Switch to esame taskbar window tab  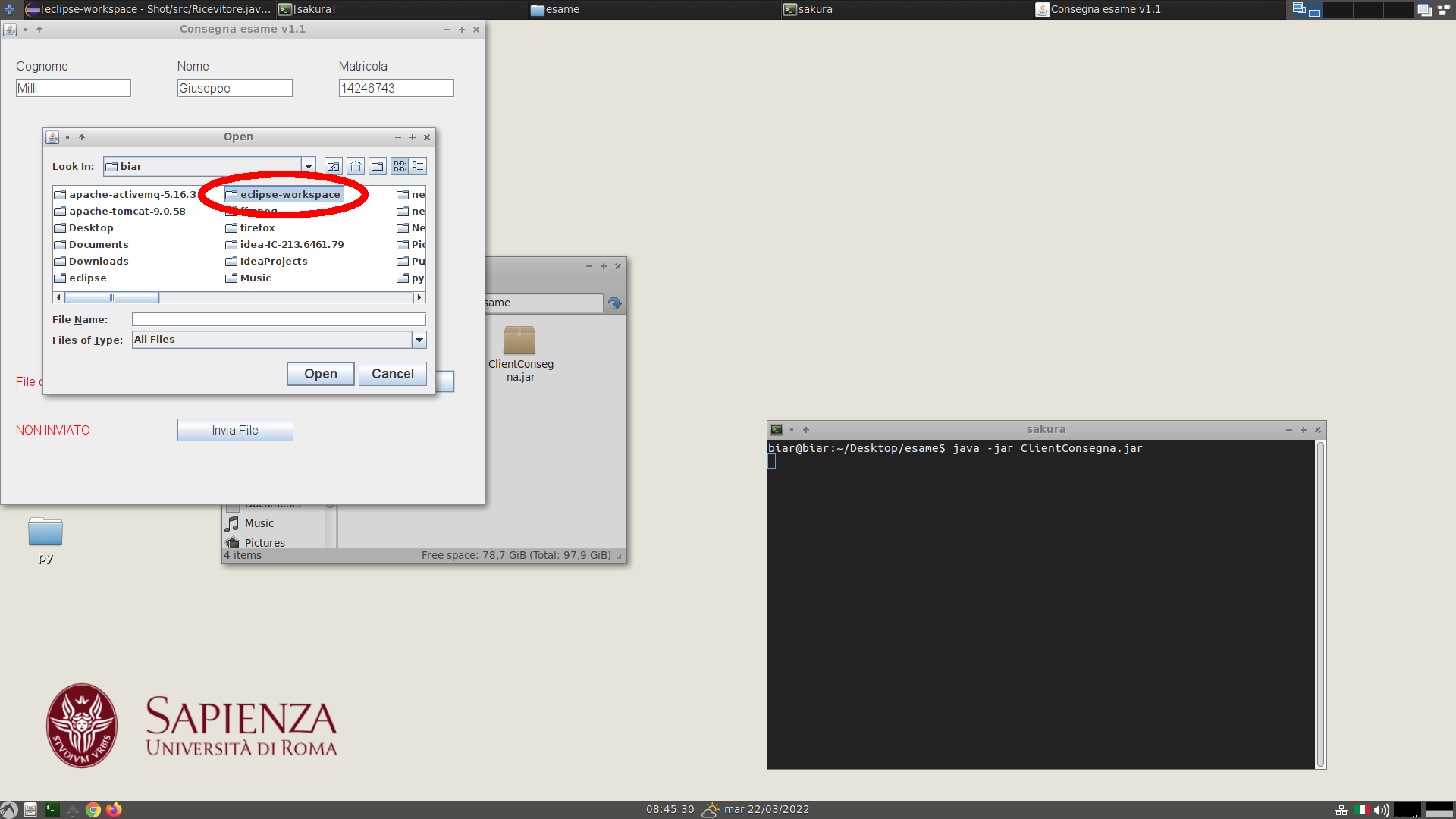tap(561, 9)
